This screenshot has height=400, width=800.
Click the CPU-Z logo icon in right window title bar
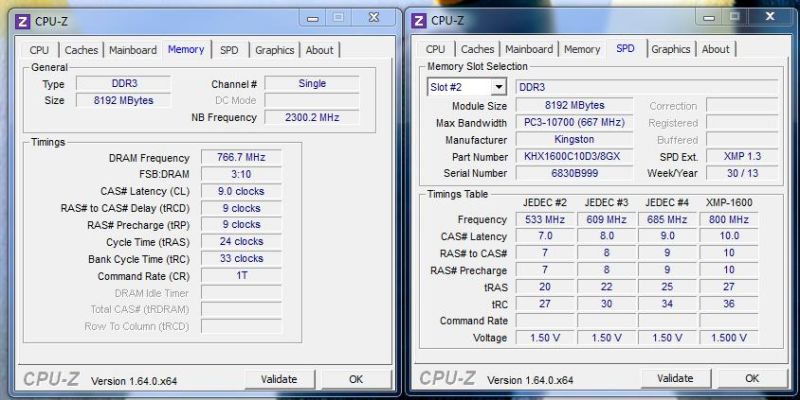coord(418,20)
